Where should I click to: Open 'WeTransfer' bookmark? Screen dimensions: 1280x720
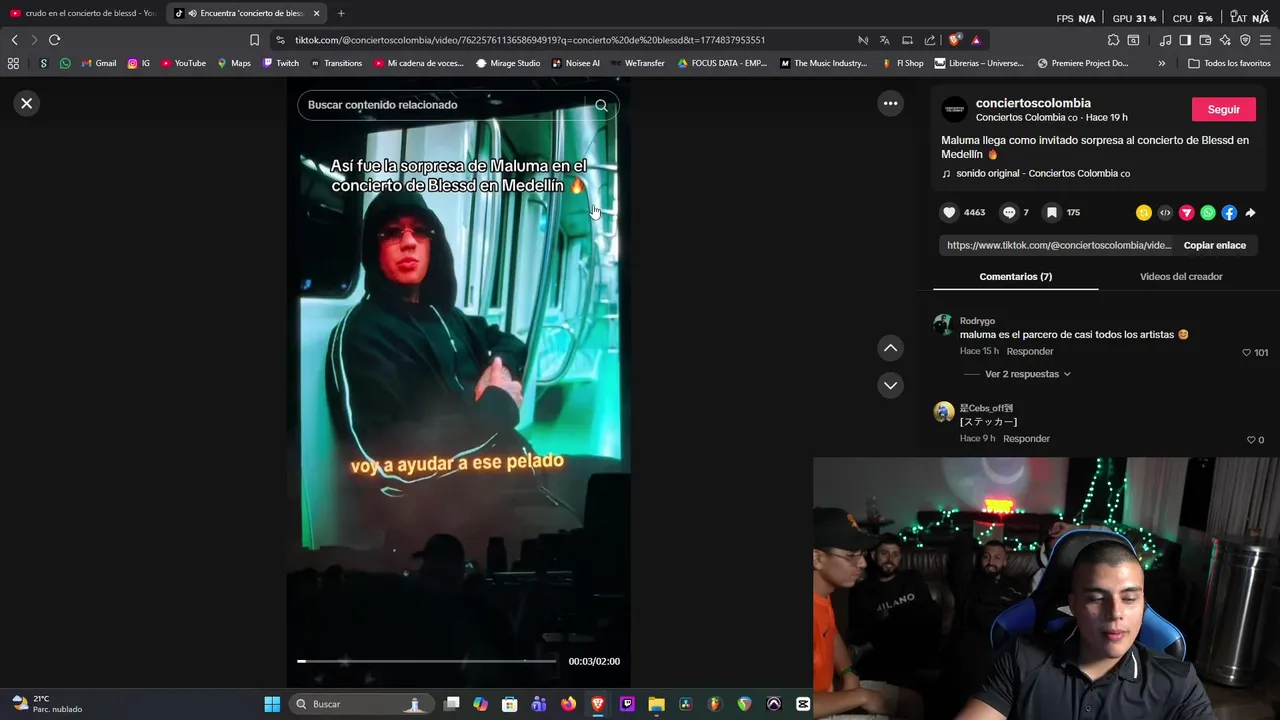coord(638,63)
